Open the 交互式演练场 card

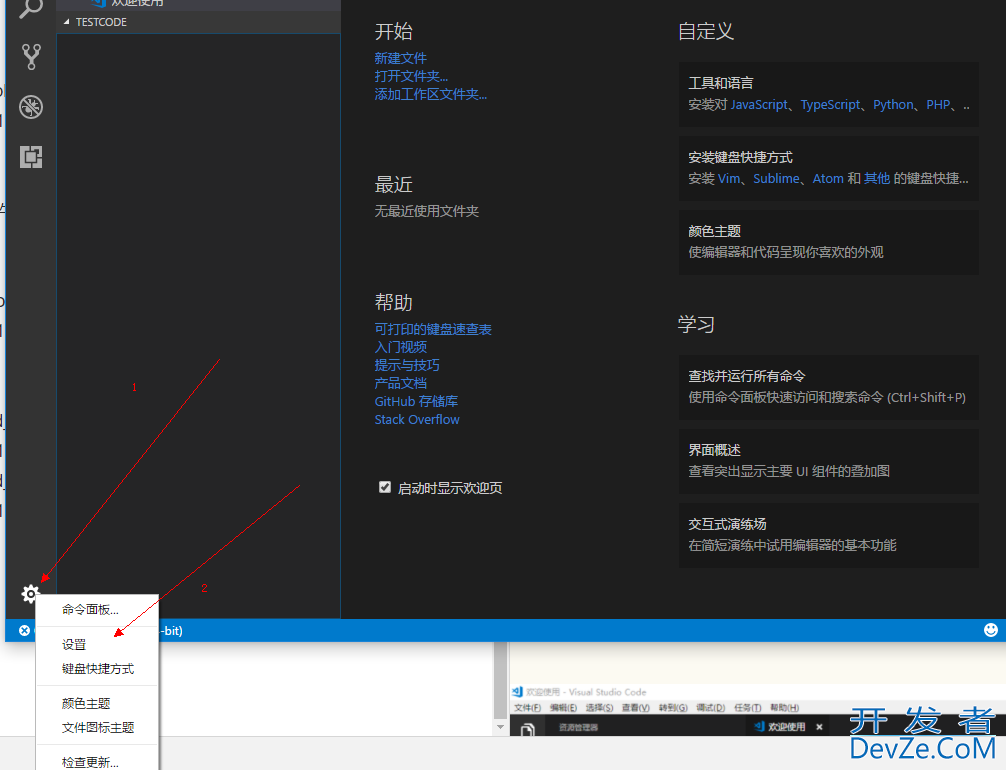(829, 535)
